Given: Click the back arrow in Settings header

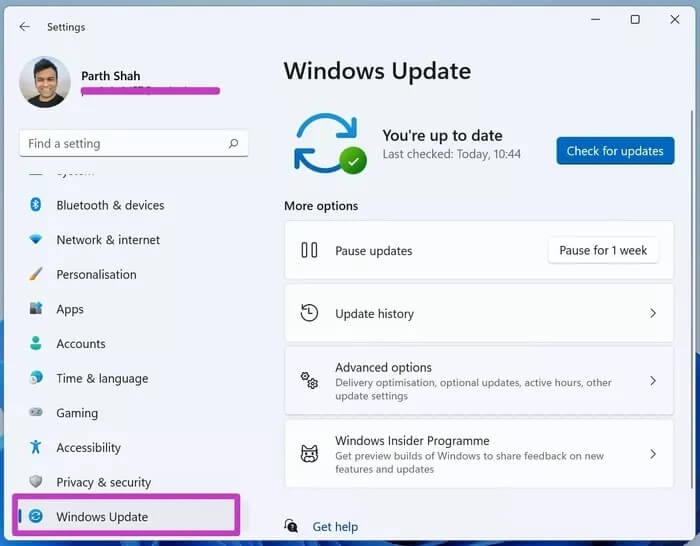Looking at the screenshot, I should (25, 27).
